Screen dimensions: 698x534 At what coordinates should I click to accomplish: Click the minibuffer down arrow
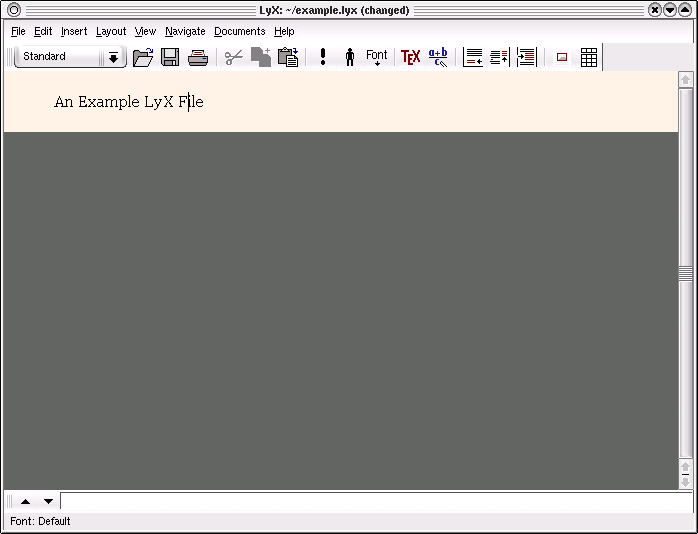[x=48, y=501]
